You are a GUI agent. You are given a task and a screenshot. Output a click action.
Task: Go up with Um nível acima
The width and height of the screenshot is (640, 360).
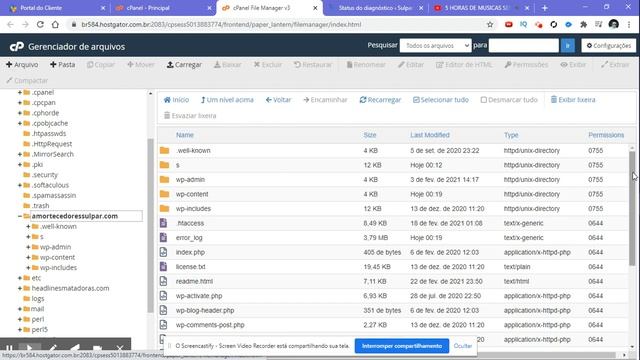coord(227,100)
